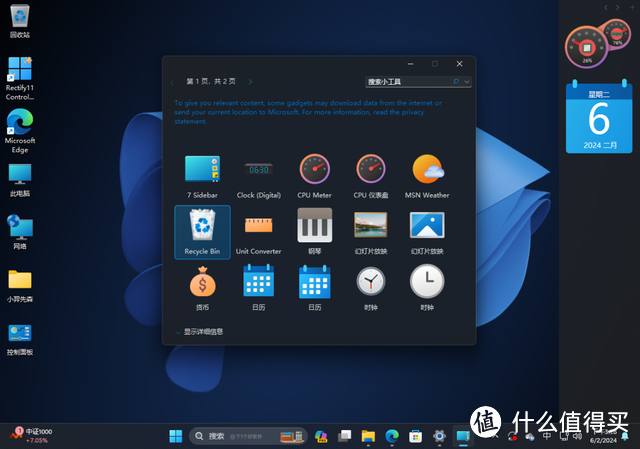The image size is (640, 449).
Task: Select the Clock (Digital) gadget
Action: coord(259,176)
